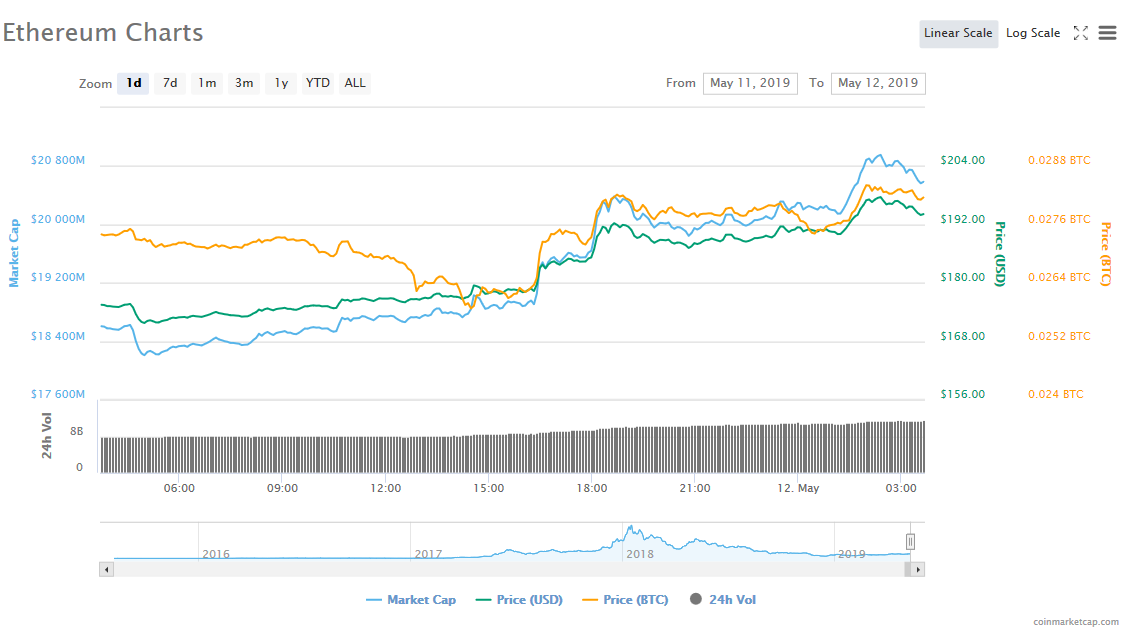
Task: Open the To date field
Action: point(878,83)
